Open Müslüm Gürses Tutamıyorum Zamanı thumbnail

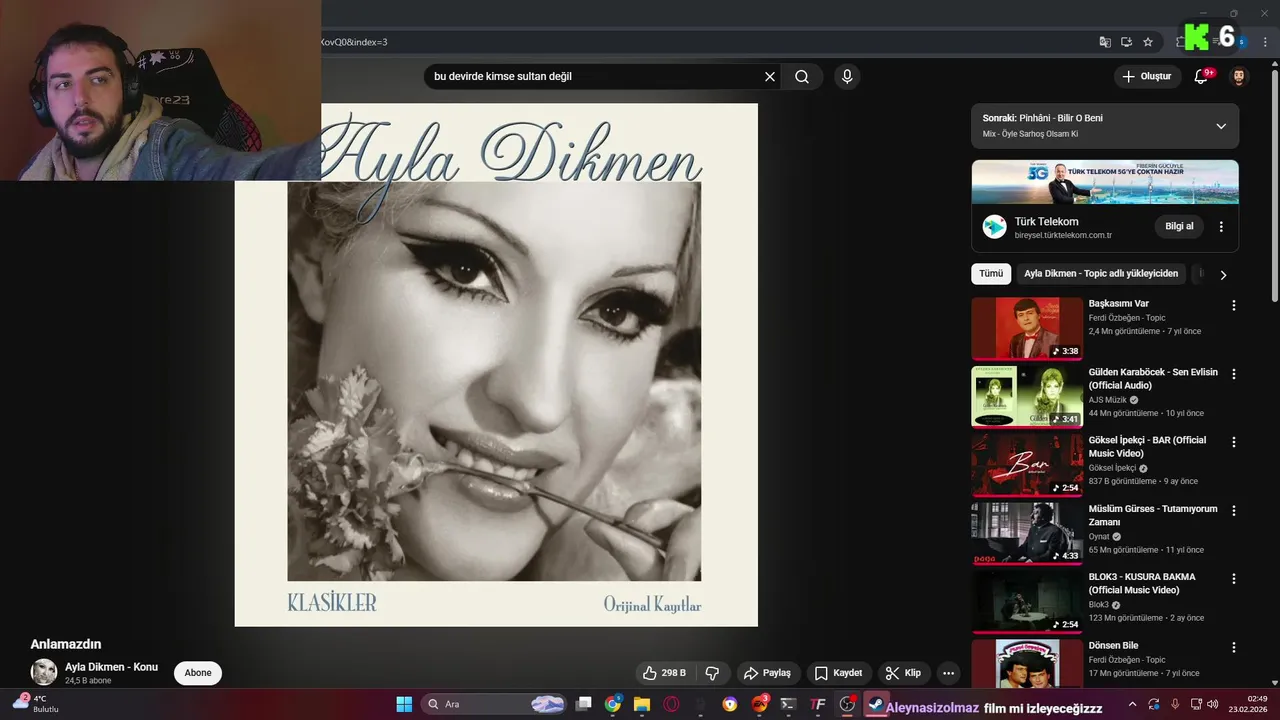pyautogui.click(x=1027, y=534)
